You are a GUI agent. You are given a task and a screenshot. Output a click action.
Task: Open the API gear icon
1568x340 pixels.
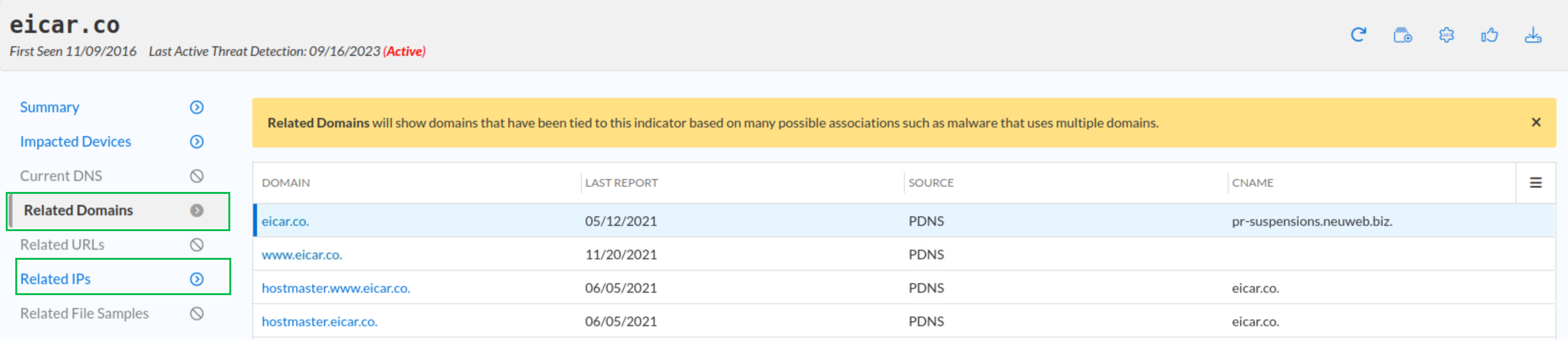click(x=1446, y=35)
